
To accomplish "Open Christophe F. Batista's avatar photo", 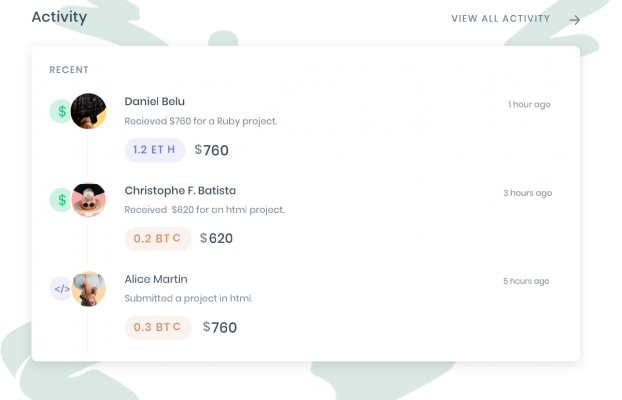I will pos(88,200).
